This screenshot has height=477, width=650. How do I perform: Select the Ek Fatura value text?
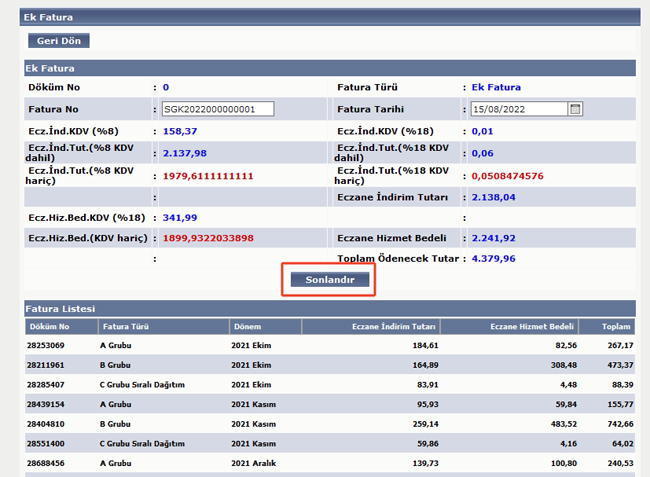pyautogui.click(x=496, y=87)
